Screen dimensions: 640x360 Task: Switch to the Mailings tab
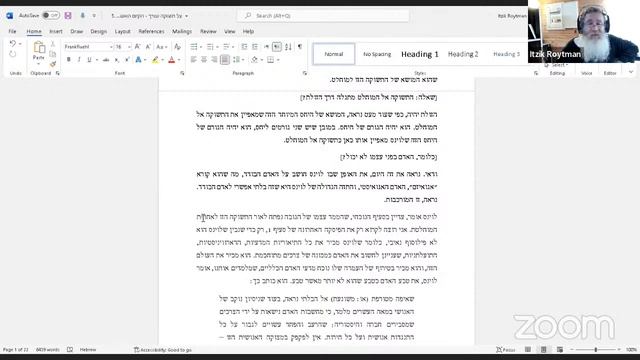tap(182, 31)
